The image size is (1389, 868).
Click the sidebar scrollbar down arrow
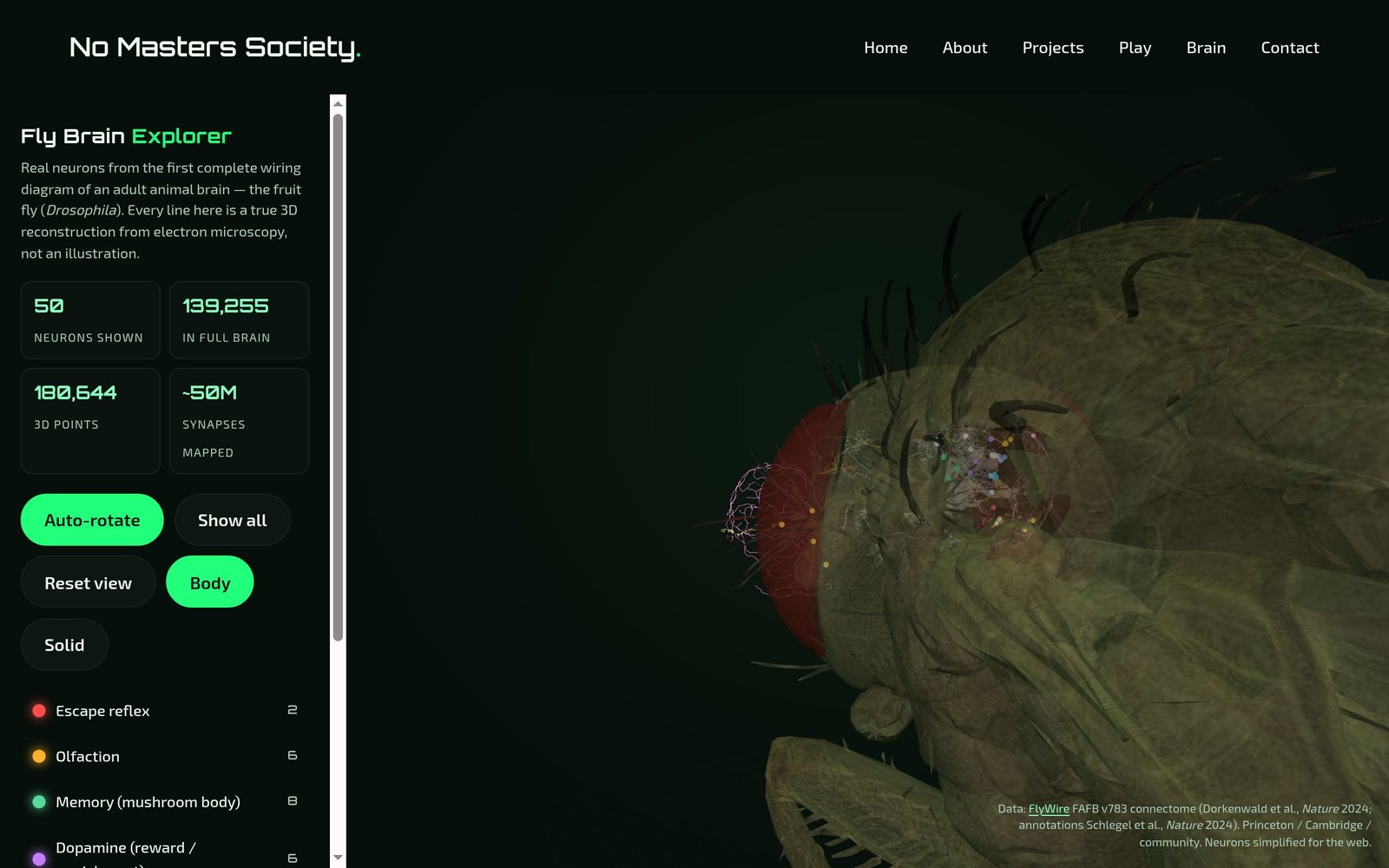pyautogui.click(x=338, y=858)
